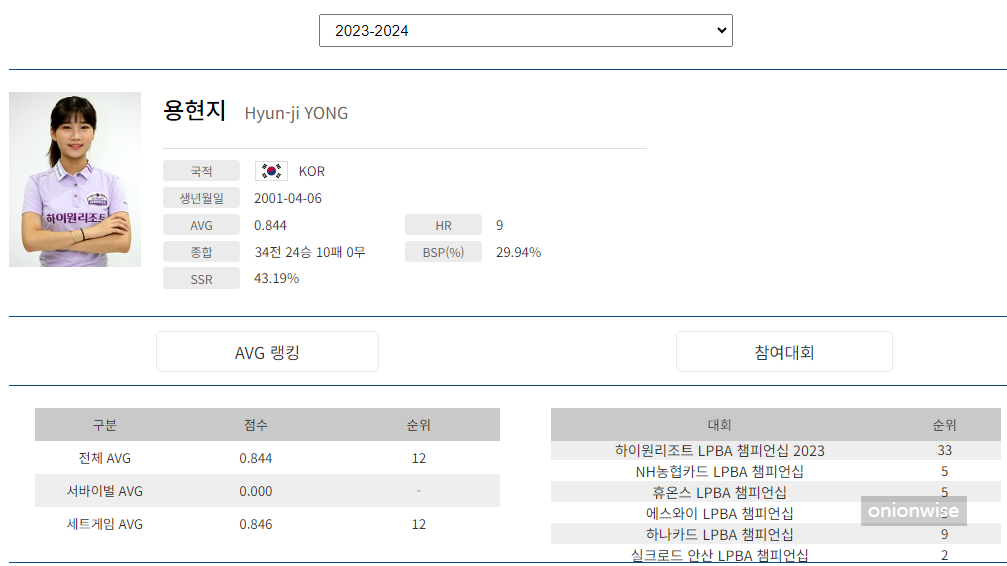The height and width of the screenshot is (566, 1007).
Task: Select the player name 용현지
Action: coord(194,111)
